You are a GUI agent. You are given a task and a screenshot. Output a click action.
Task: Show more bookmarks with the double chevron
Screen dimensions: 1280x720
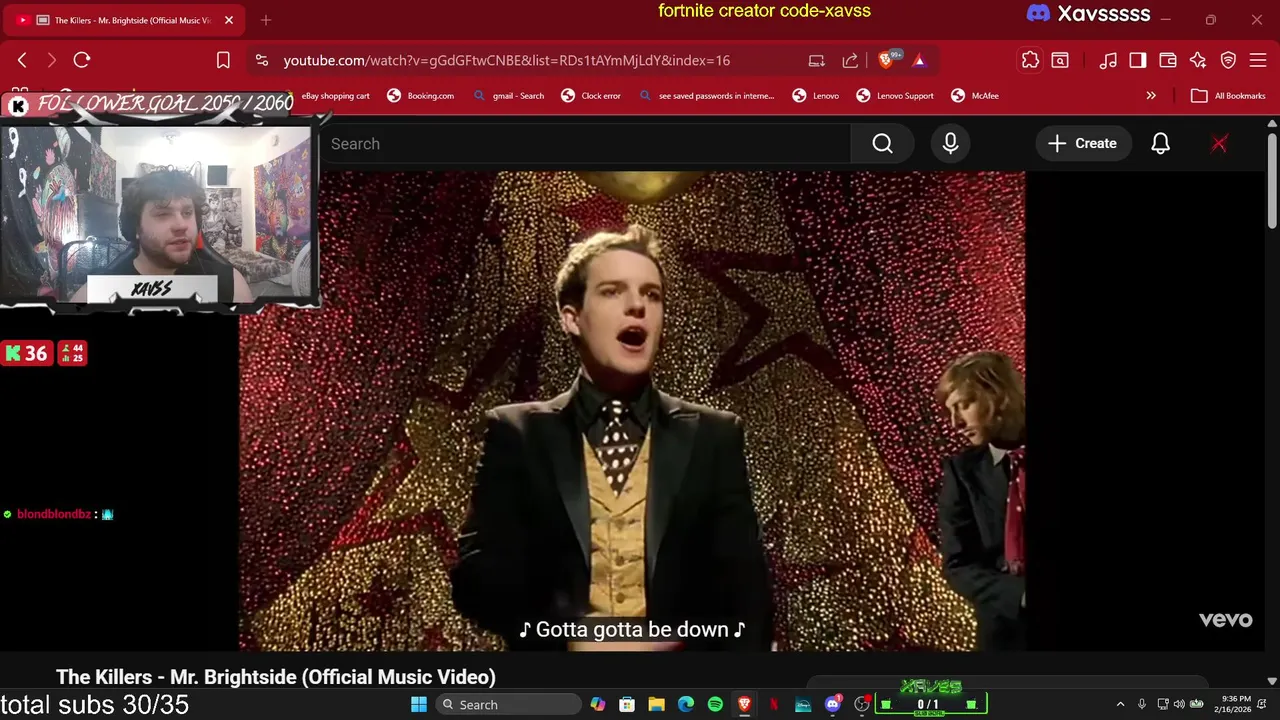1151,96
